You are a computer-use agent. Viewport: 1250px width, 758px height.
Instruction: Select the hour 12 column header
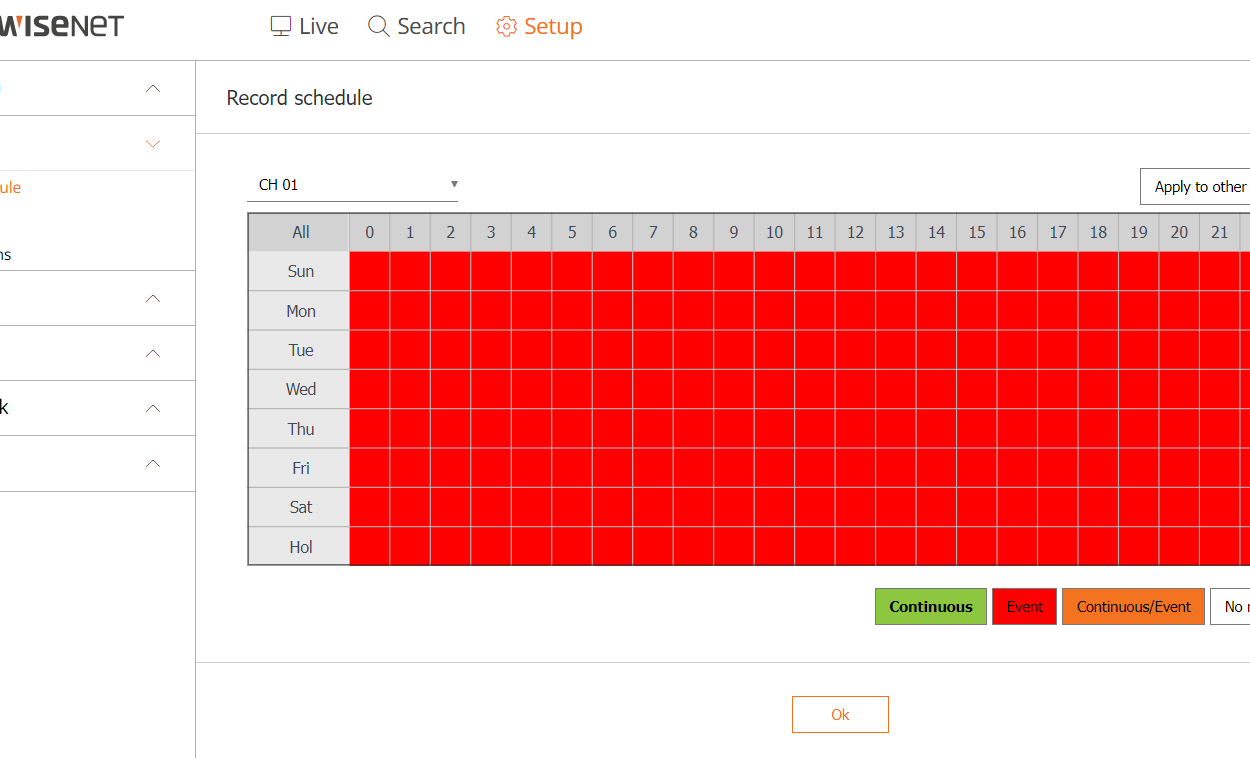click(x=855, y=232)
